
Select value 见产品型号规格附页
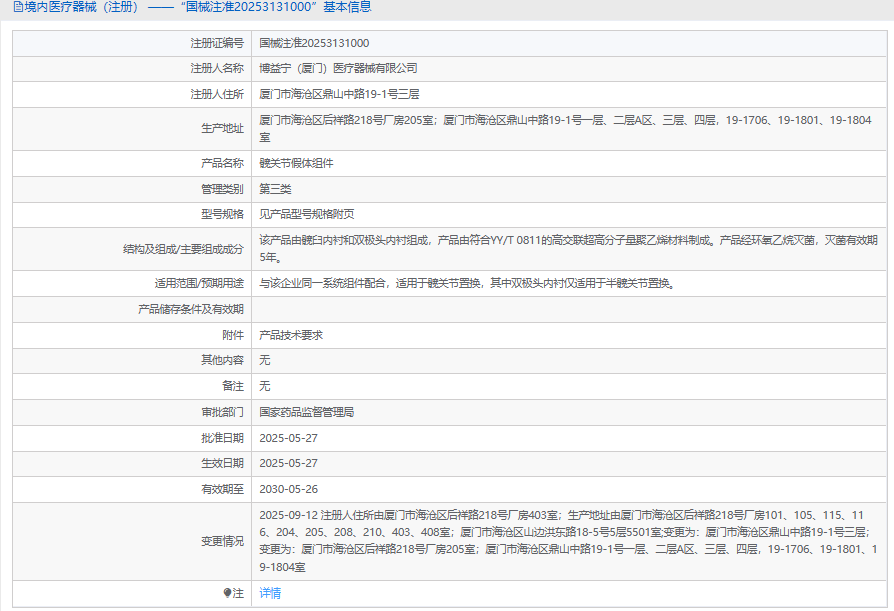[x=307, y=214]
